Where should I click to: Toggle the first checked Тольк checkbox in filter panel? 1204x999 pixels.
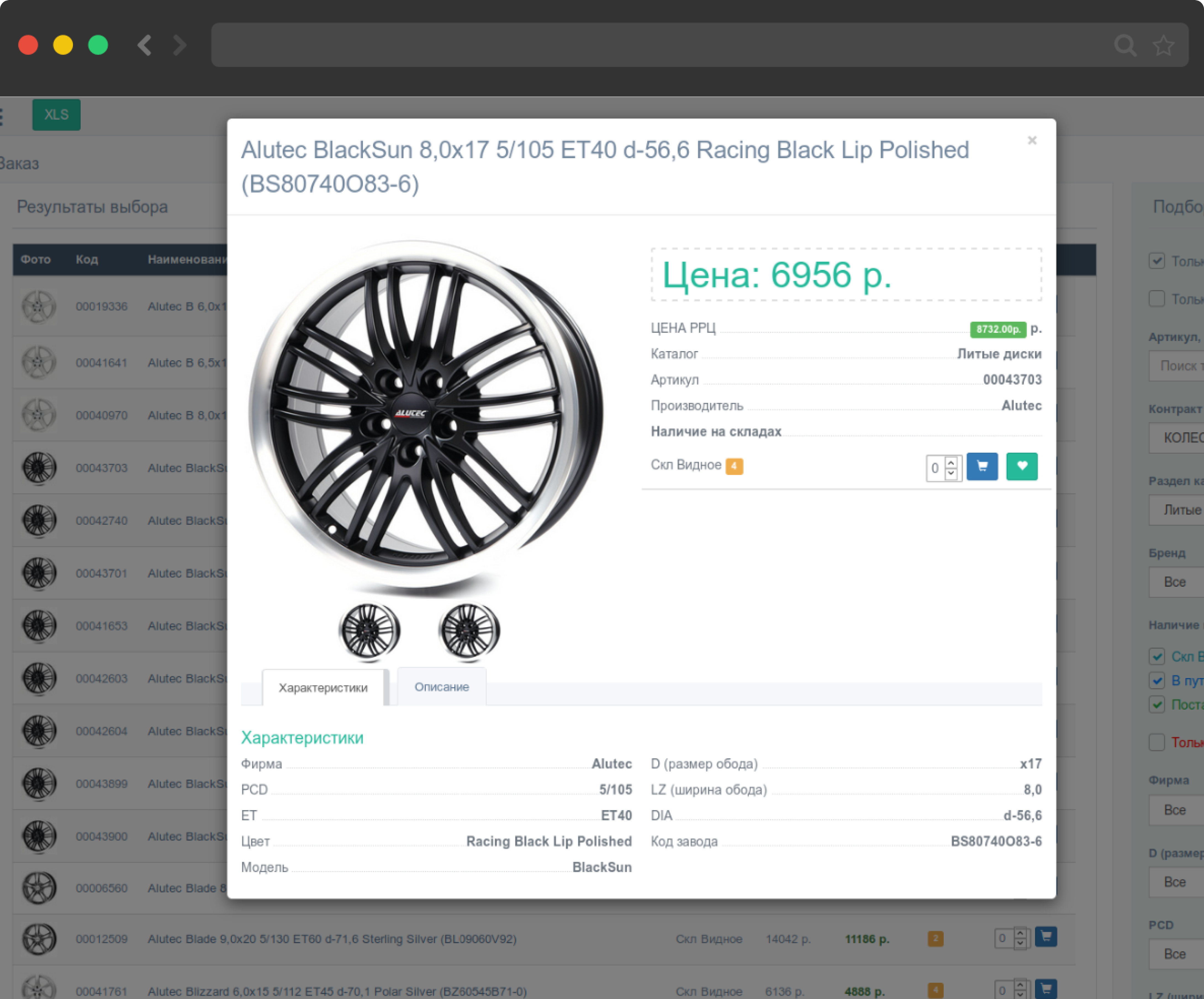tap(1157, 261)
